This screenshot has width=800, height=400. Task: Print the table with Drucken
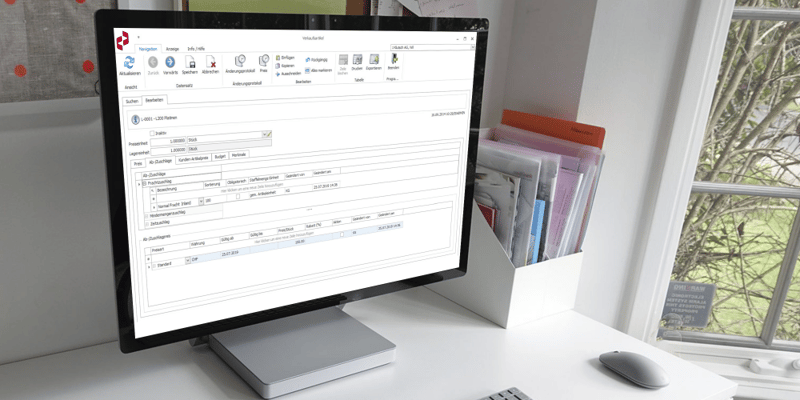coord(358,60)
